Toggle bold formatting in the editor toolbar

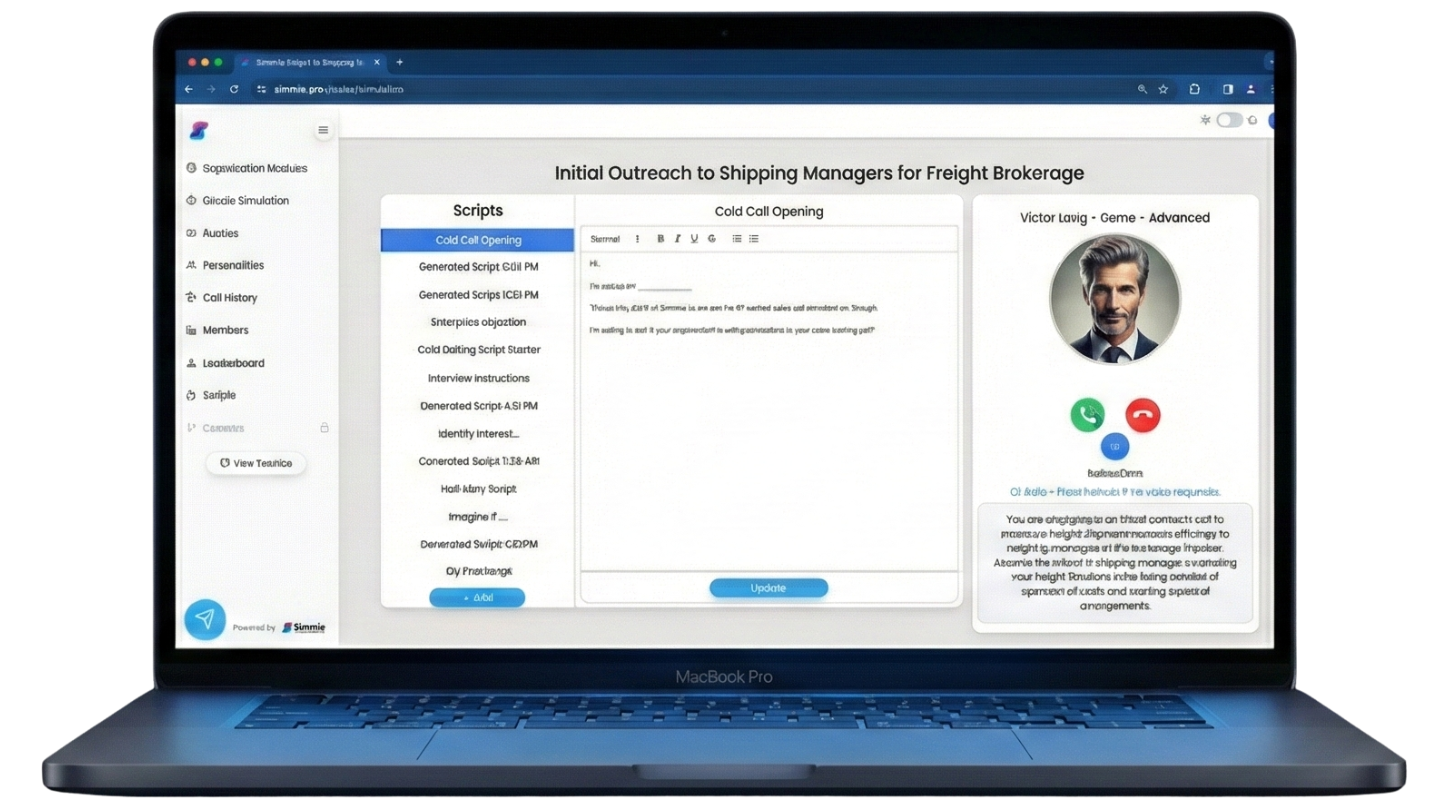point(659,238)
